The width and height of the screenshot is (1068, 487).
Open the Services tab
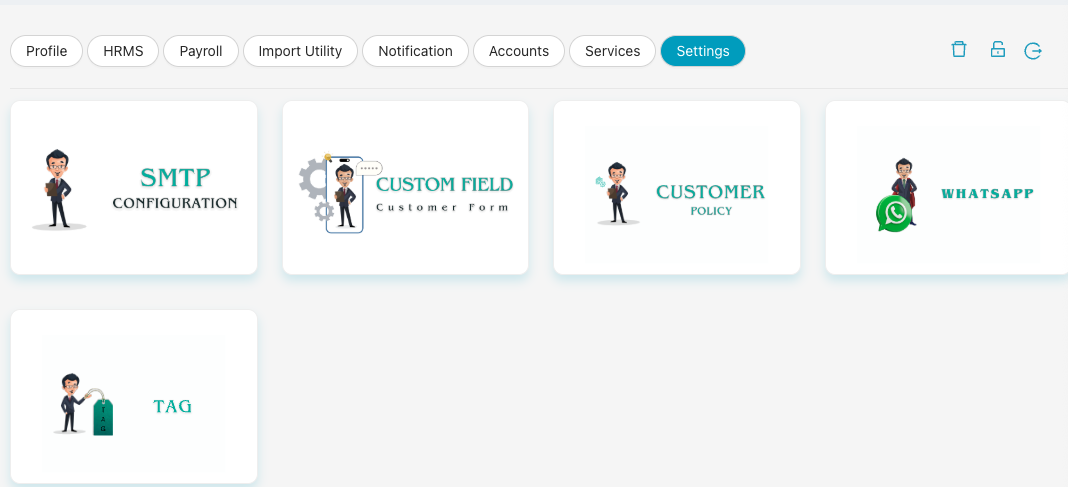coord(612,51)
